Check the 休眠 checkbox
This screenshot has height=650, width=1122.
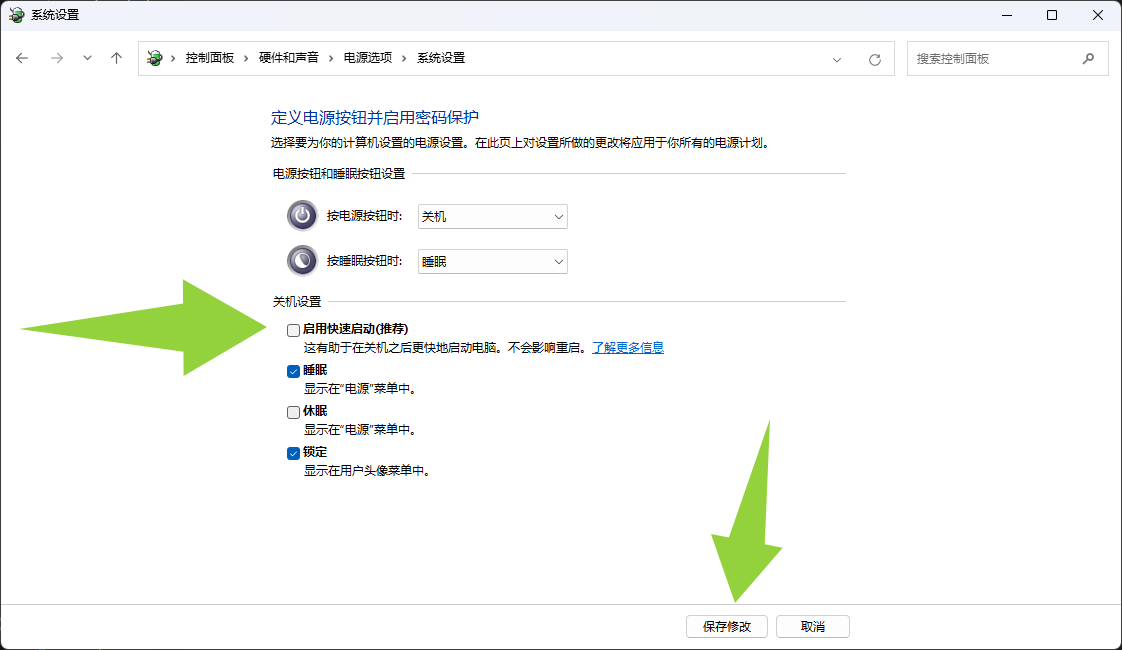click(x=293, y=412)
